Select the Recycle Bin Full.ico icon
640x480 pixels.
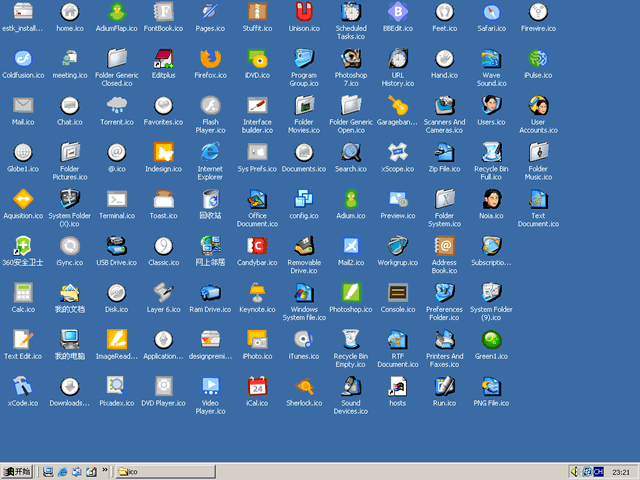491,152
